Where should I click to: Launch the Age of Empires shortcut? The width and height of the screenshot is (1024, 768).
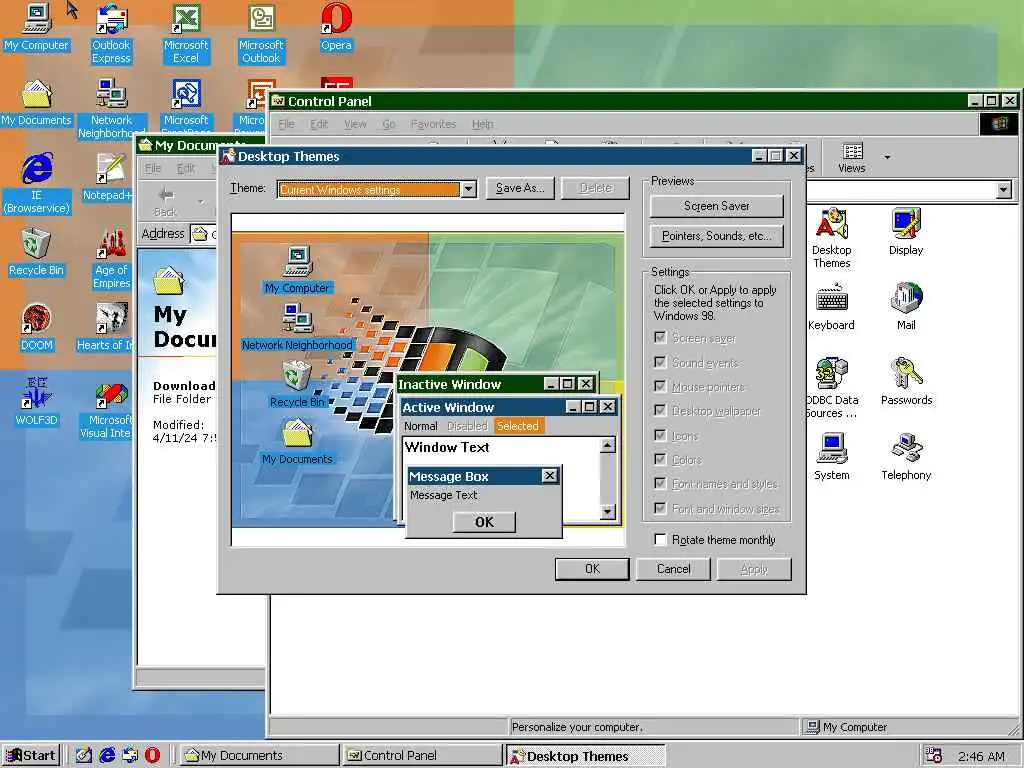112,259
